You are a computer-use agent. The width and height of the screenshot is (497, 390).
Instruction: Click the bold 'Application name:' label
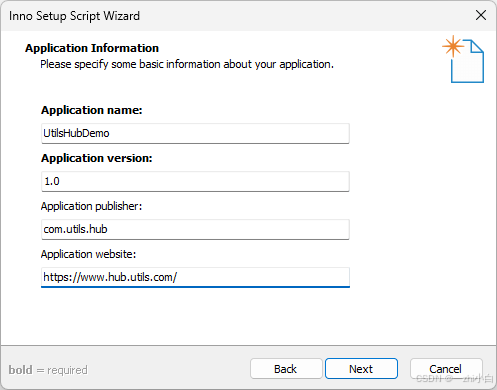92,110
